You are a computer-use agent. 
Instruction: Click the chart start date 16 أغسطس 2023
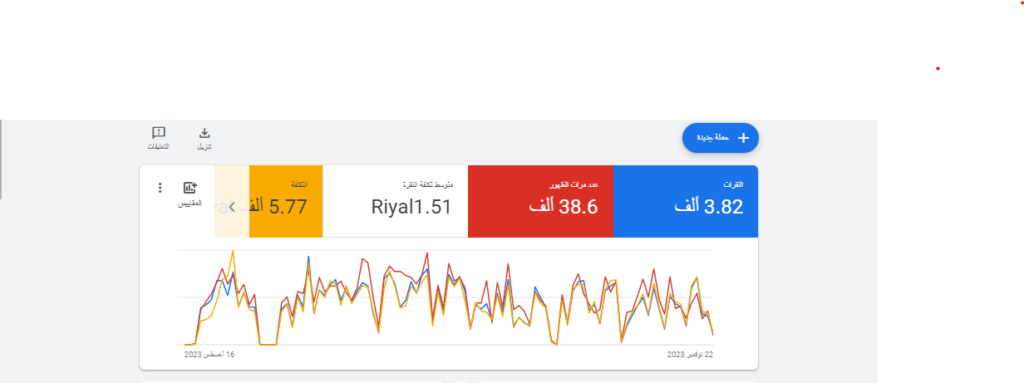click(x=209, y=354)
